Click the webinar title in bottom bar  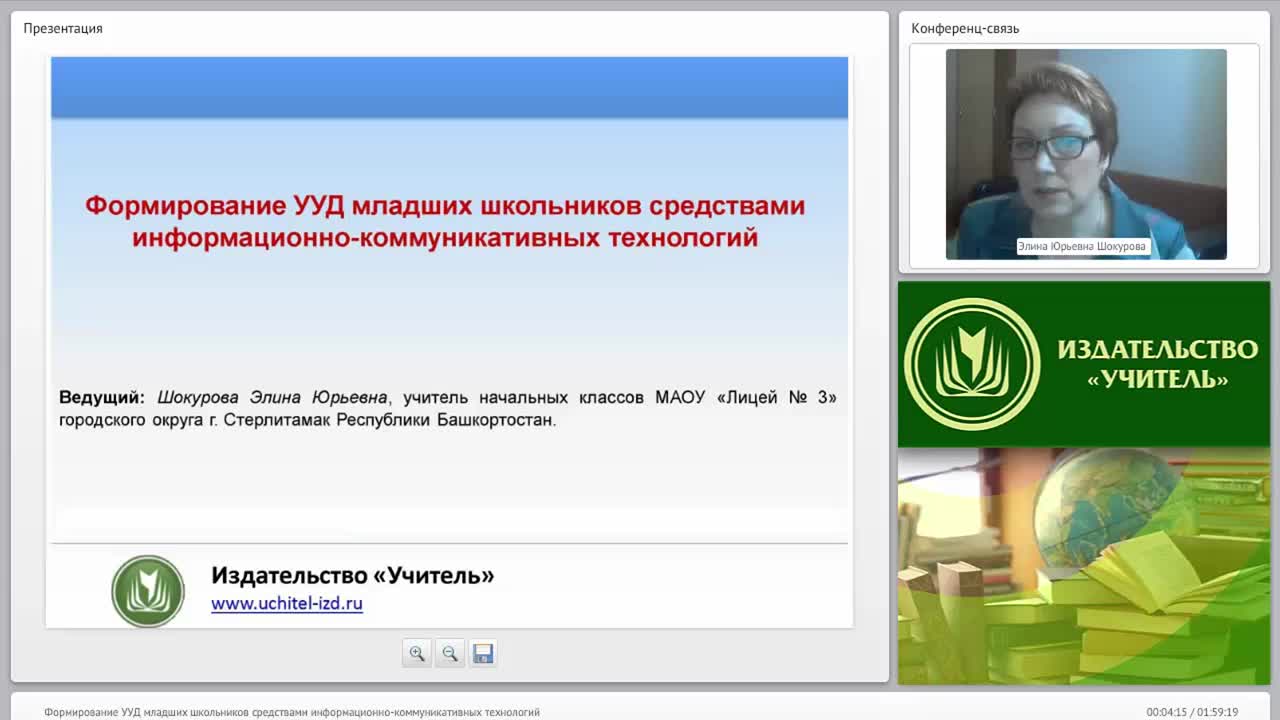(x=292, y=712)
